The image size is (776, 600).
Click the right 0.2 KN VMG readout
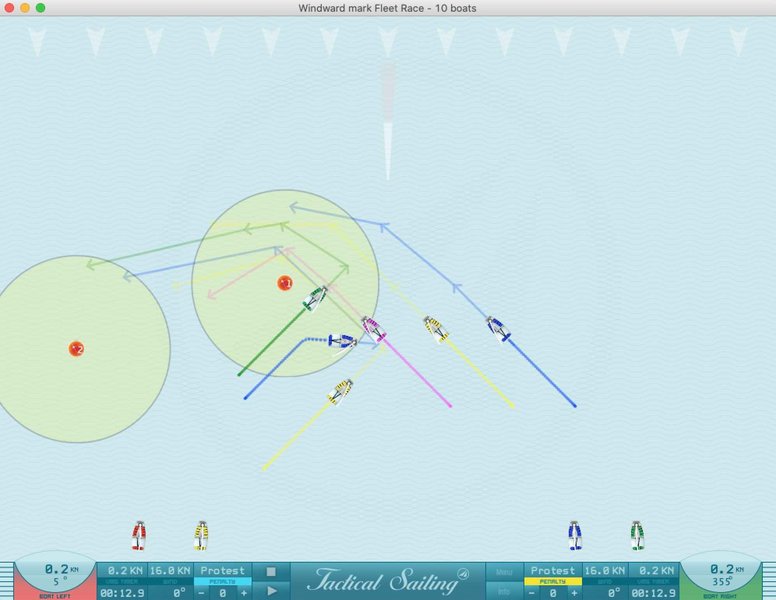pyautogui.click(x=654, y=570)
